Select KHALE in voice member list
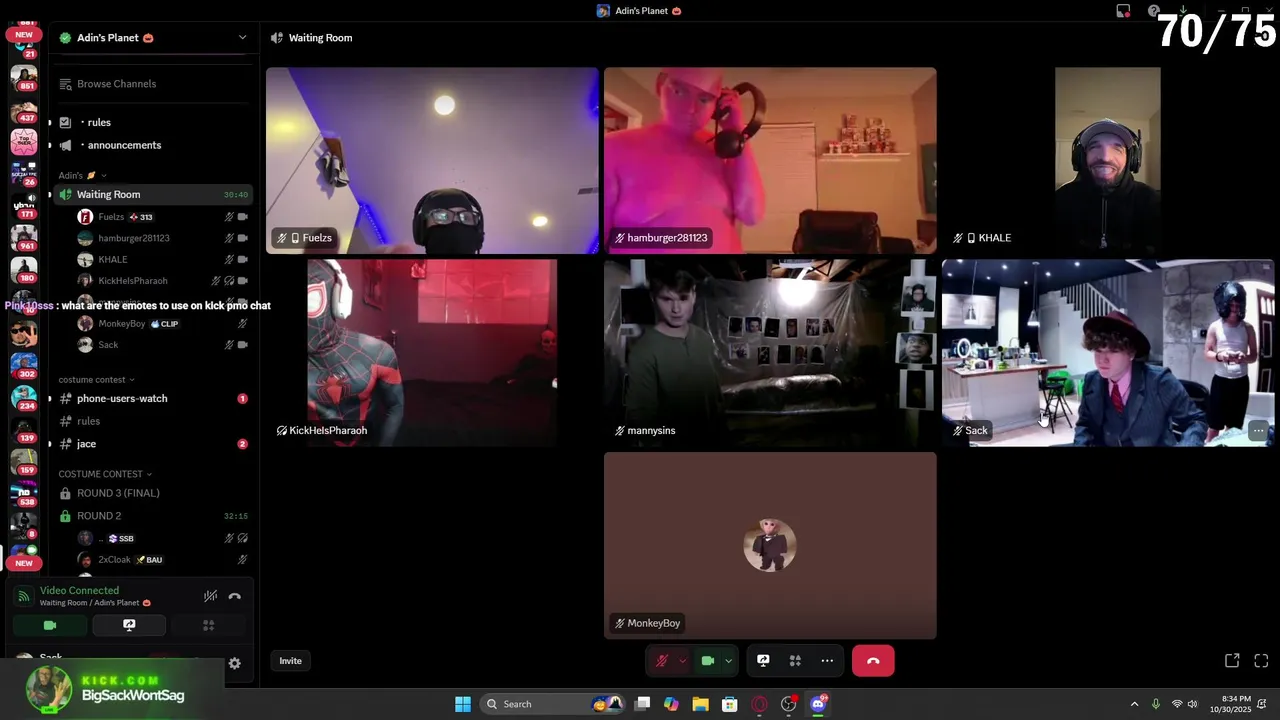This screenshot has width=1280, height=720. 162,260
